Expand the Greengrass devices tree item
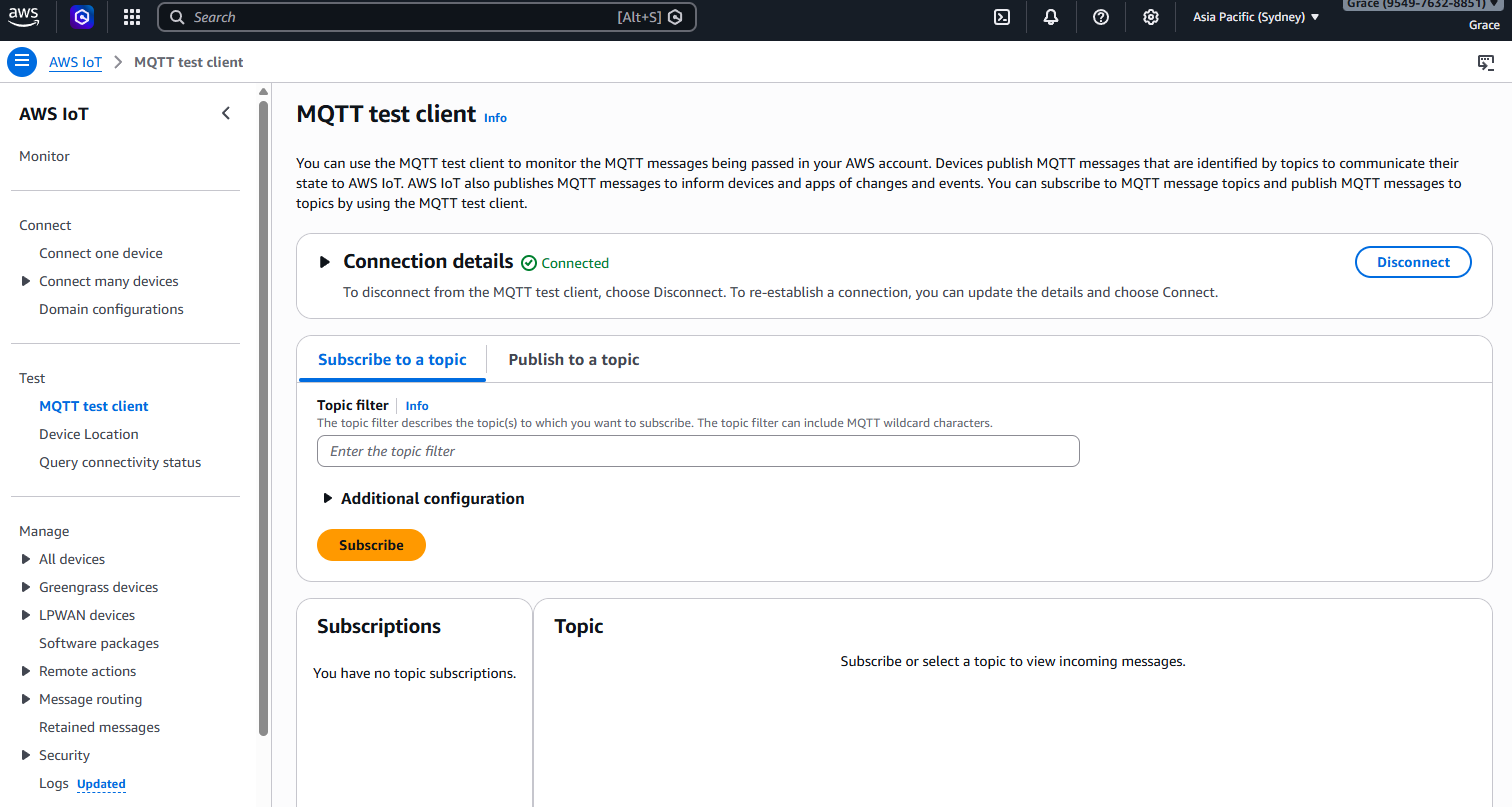The image size is (1512, 807). tap(26, 587)
